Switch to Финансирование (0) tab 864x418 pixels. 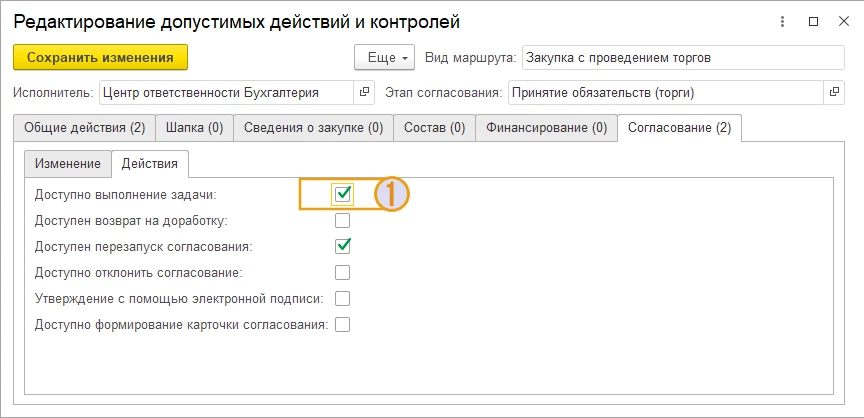pos(546,128)
